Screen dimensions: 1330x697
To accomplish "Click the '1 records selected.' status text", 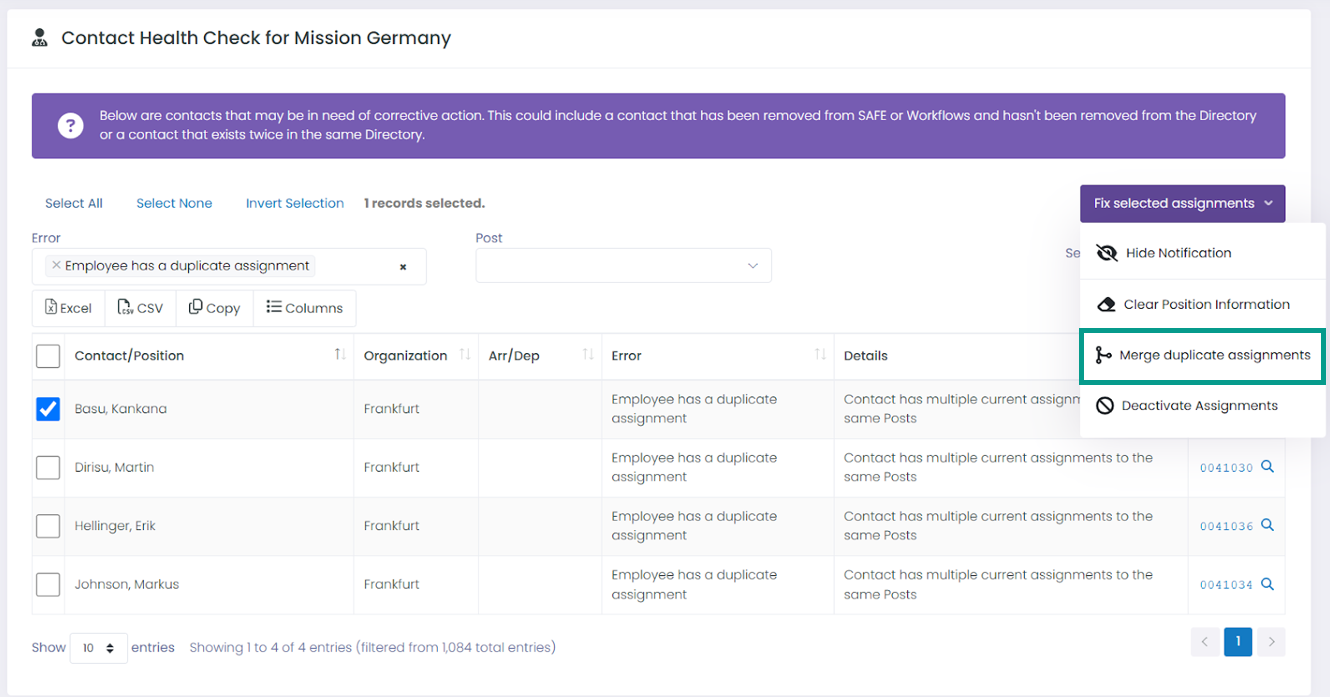I will 424,203.
